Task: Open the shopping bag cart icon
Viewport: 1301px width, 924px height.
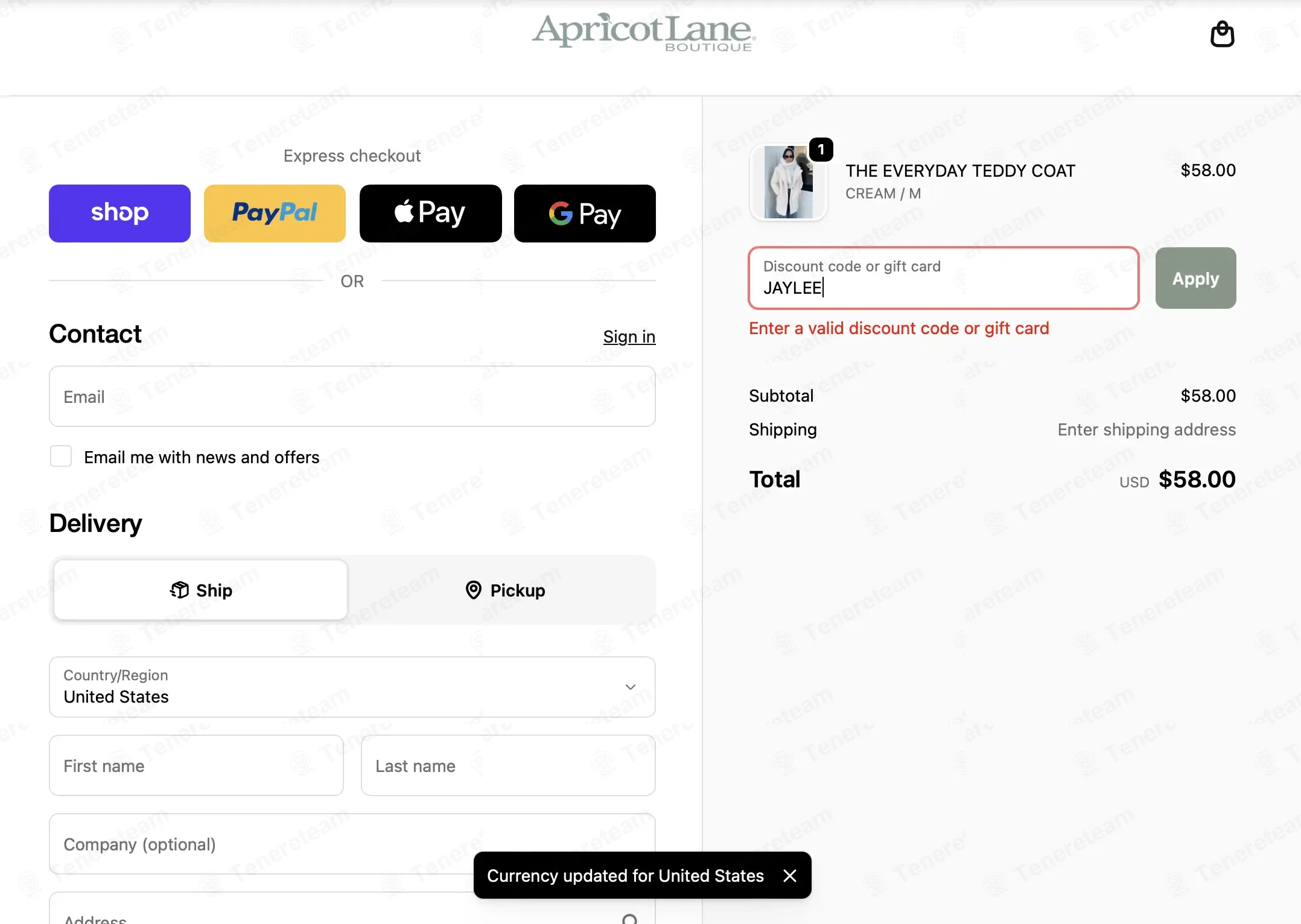Action: pyautogui.click(x=1222, y=34)
